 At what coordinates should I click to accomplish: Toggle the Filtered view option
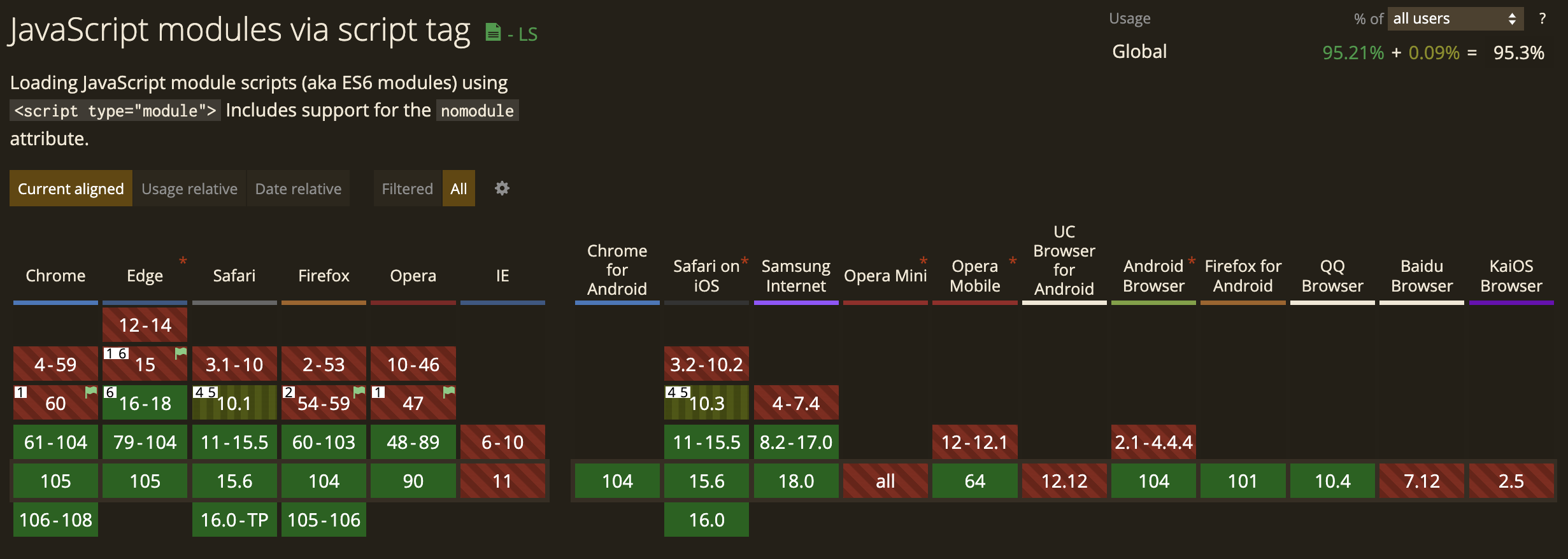tap(408, 188)
